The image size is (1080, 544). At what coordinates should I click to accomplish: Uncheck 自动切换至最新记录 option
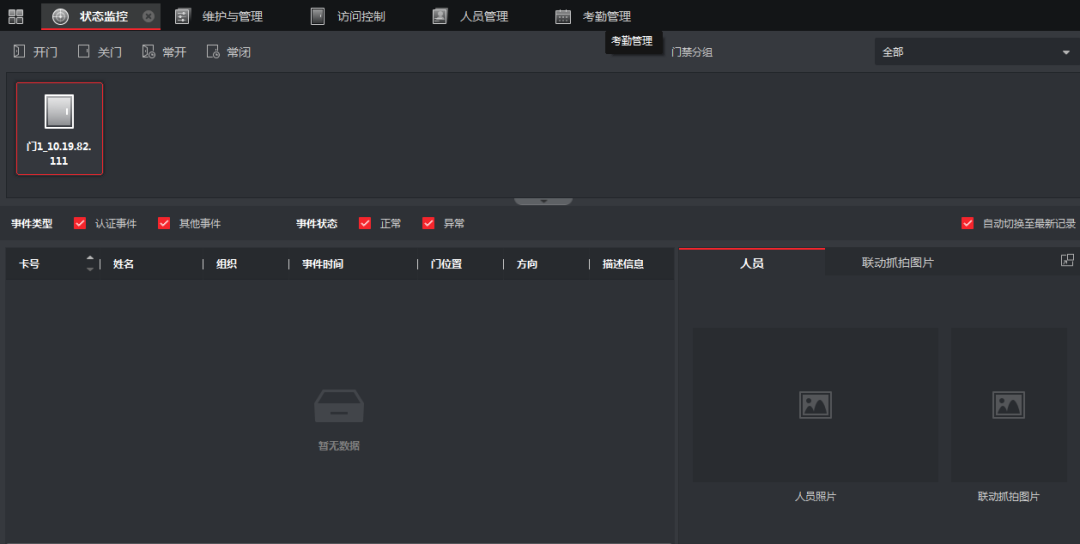coord(967,223)
